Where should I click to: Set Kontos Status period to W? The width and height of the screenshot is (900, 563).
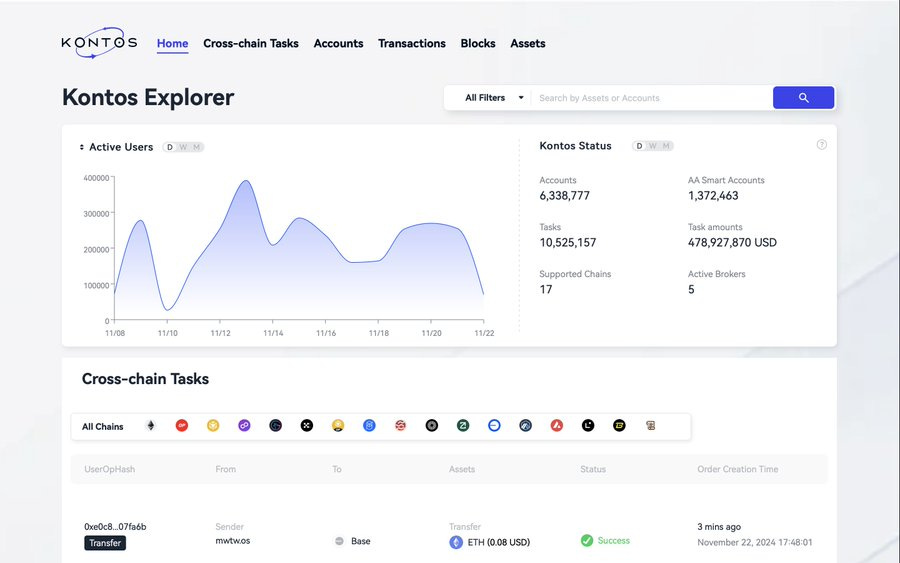point(653,146)
